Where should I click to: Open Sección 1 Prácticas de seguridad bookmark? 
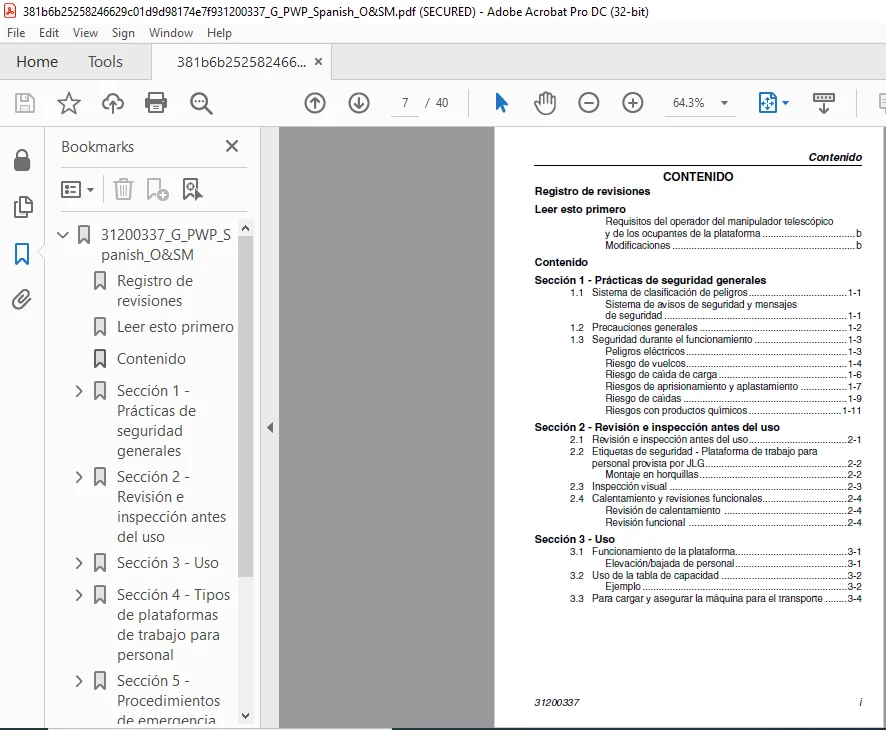click(x=157, y=421)
